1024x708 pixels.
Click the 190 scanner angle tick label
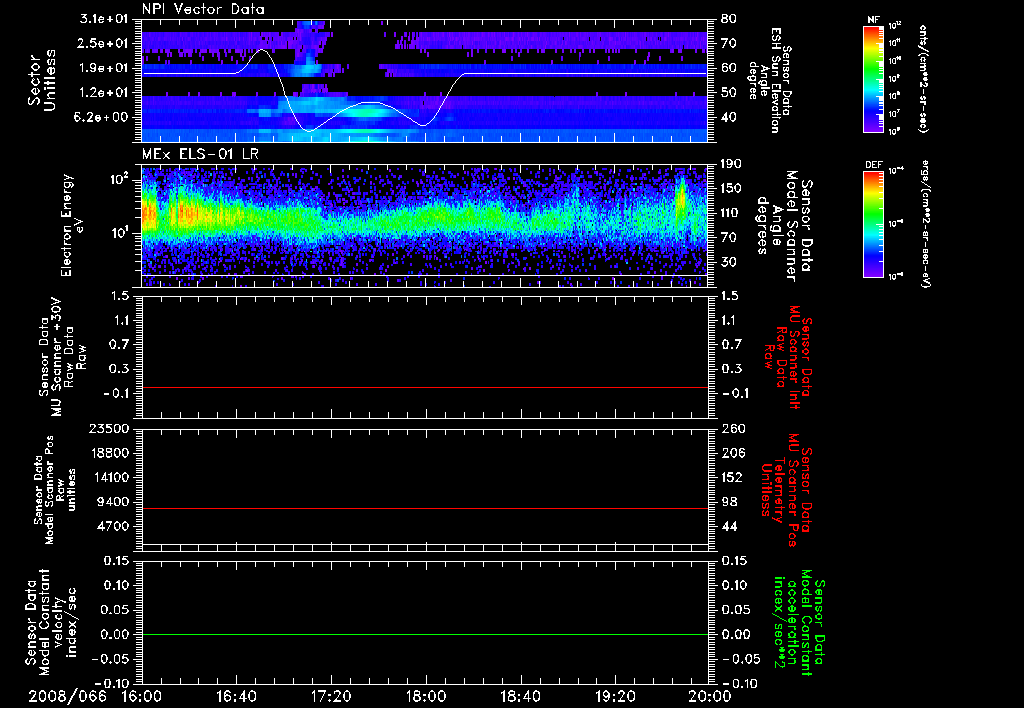[x=733, y=164]
